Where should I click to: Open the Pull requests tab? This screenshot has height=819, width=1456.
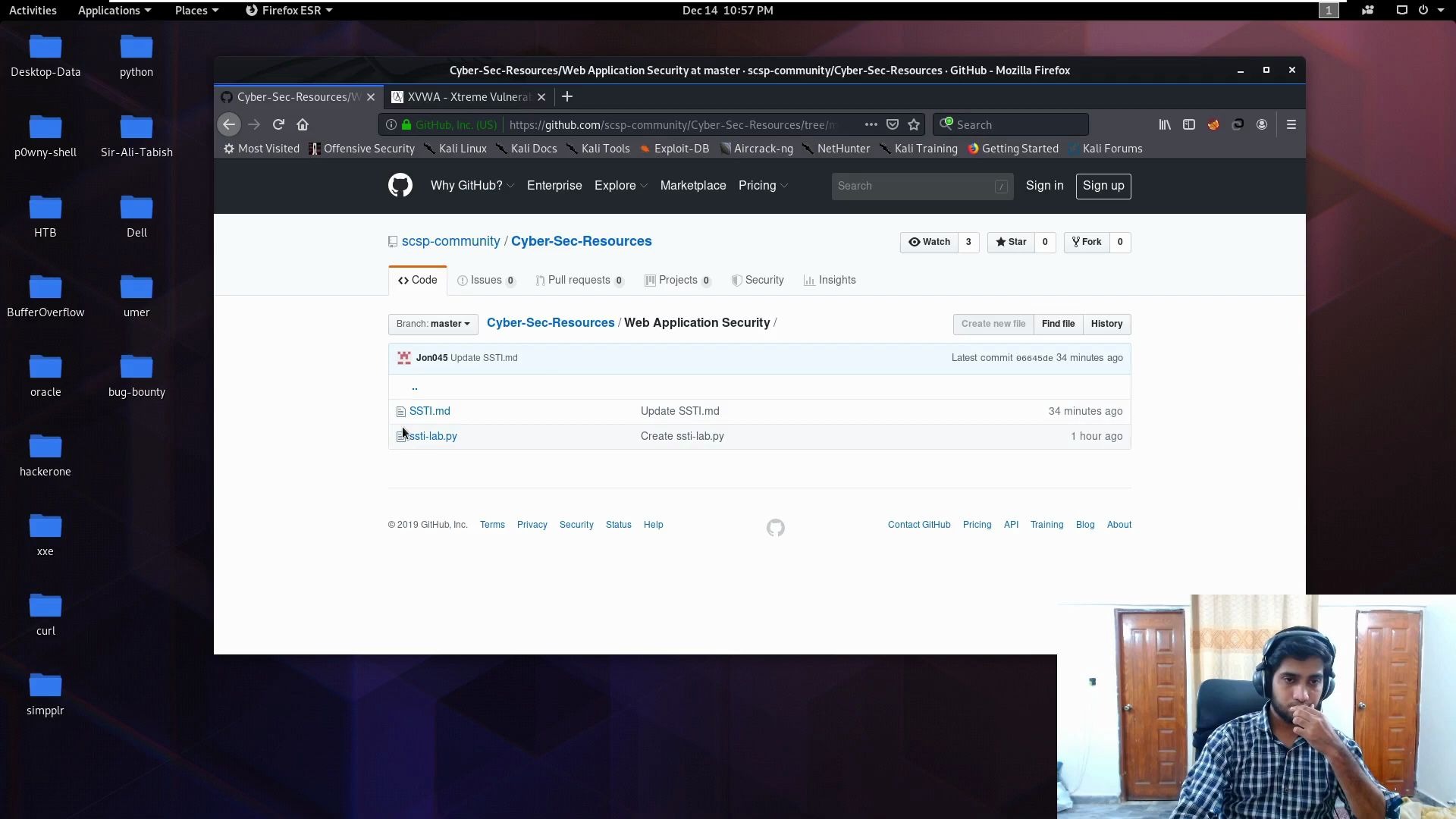tap(579, 281)
